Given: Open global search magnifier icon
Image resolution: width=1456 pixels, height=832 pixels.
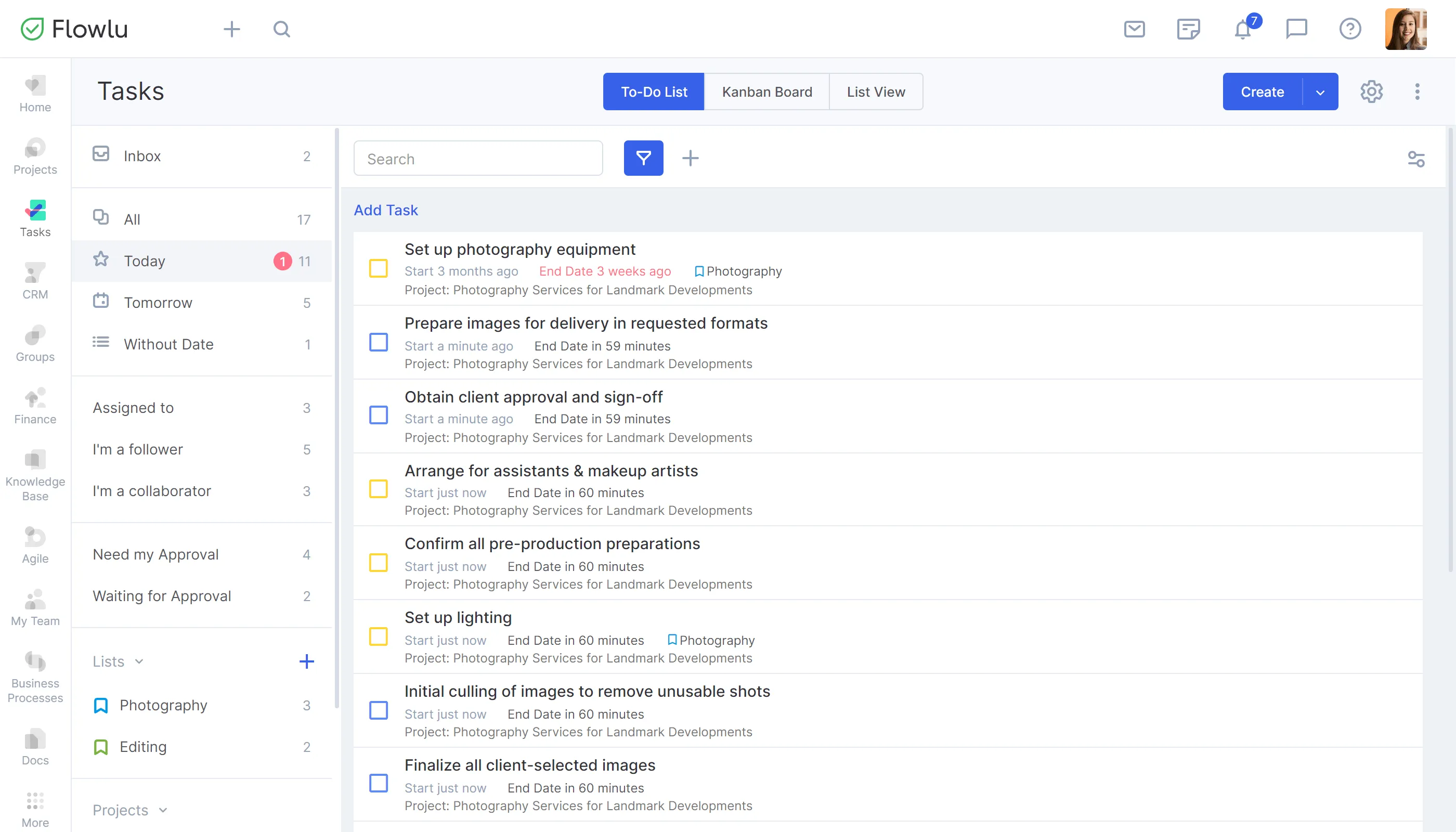Looking at the screenshot, I should [282, 29].
